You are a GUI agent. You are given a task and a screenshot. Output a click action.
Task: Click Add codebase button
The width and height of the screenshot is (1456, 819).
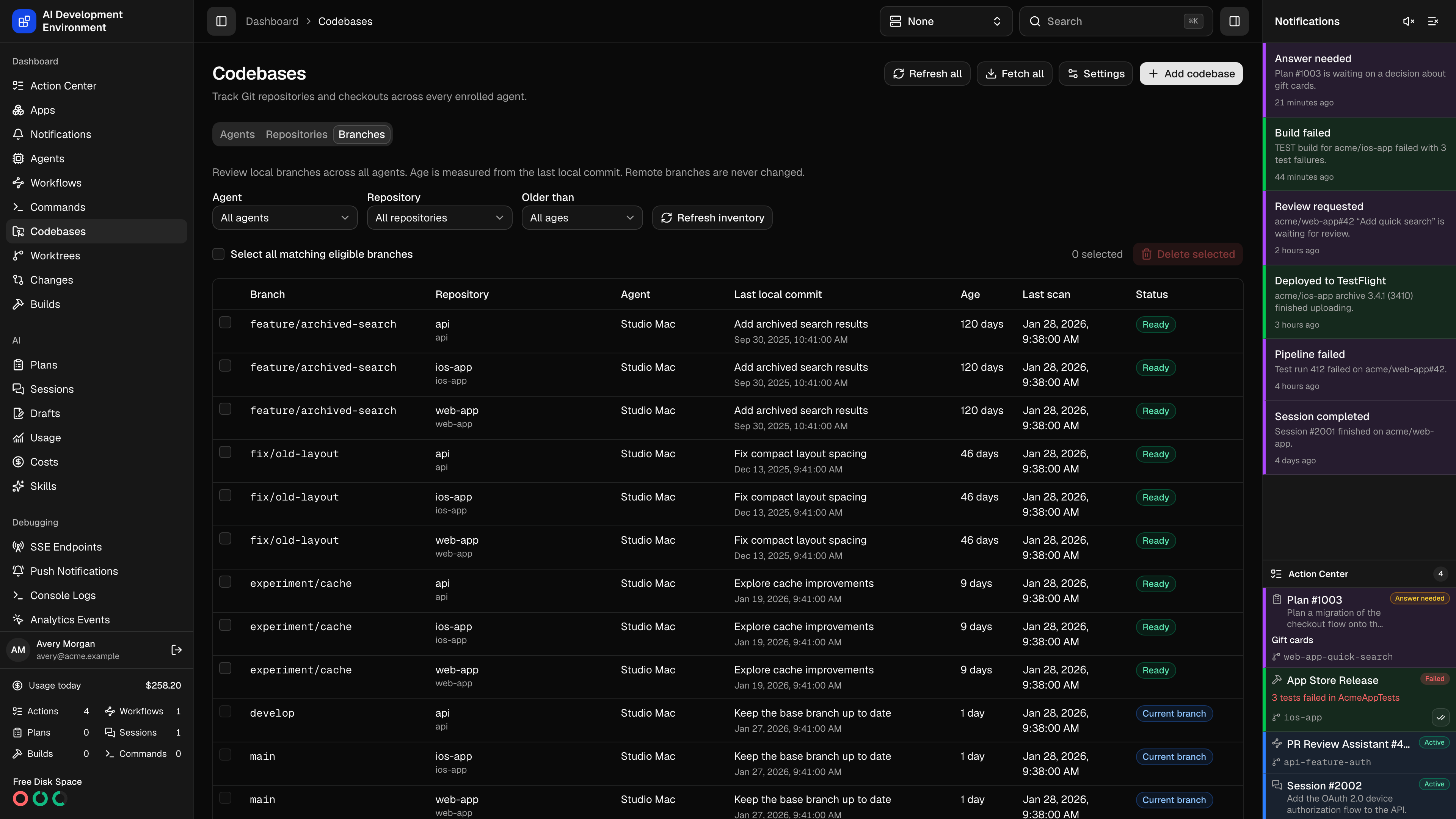click(1191, 74)
